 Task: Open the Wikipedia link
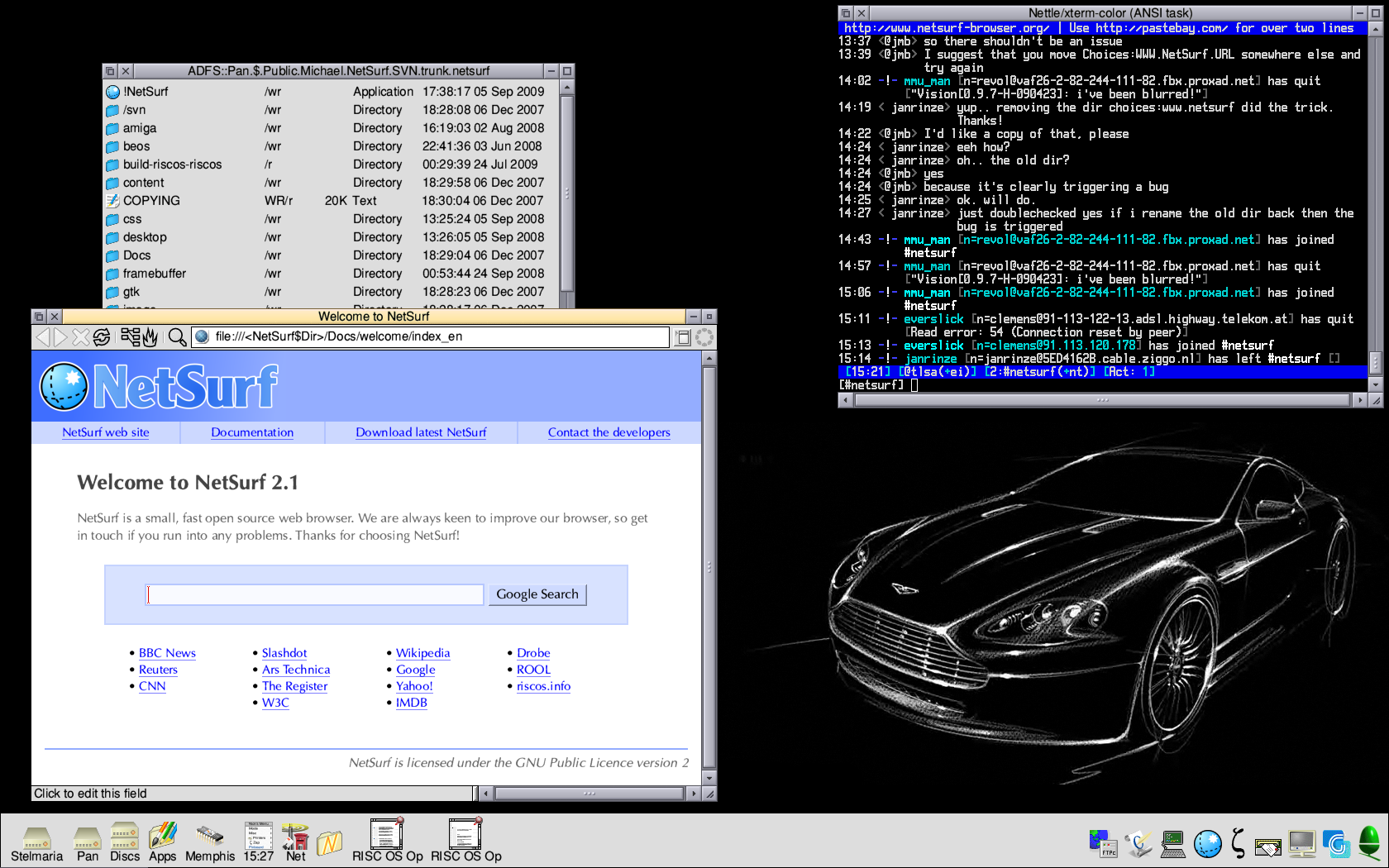coord(422,653)
